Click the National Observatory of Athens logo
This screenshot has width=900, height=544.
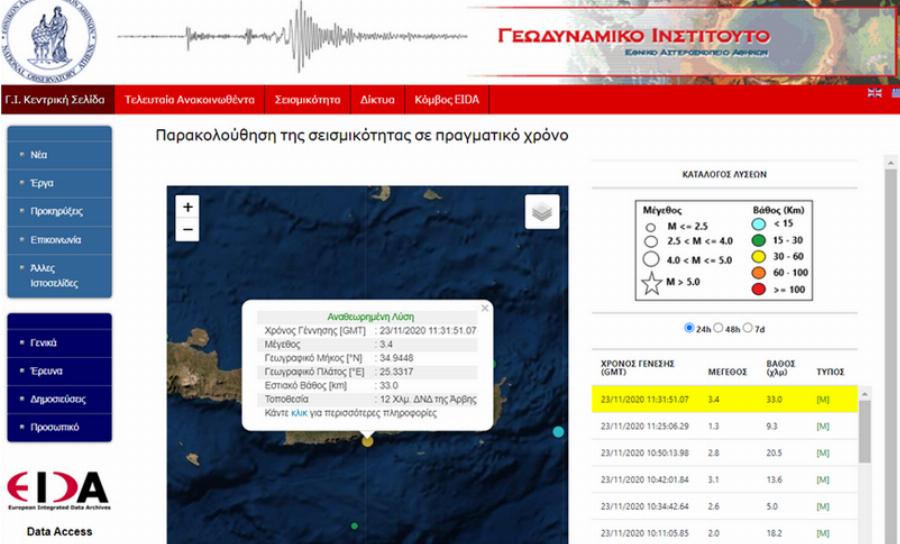tap(49, 41)
